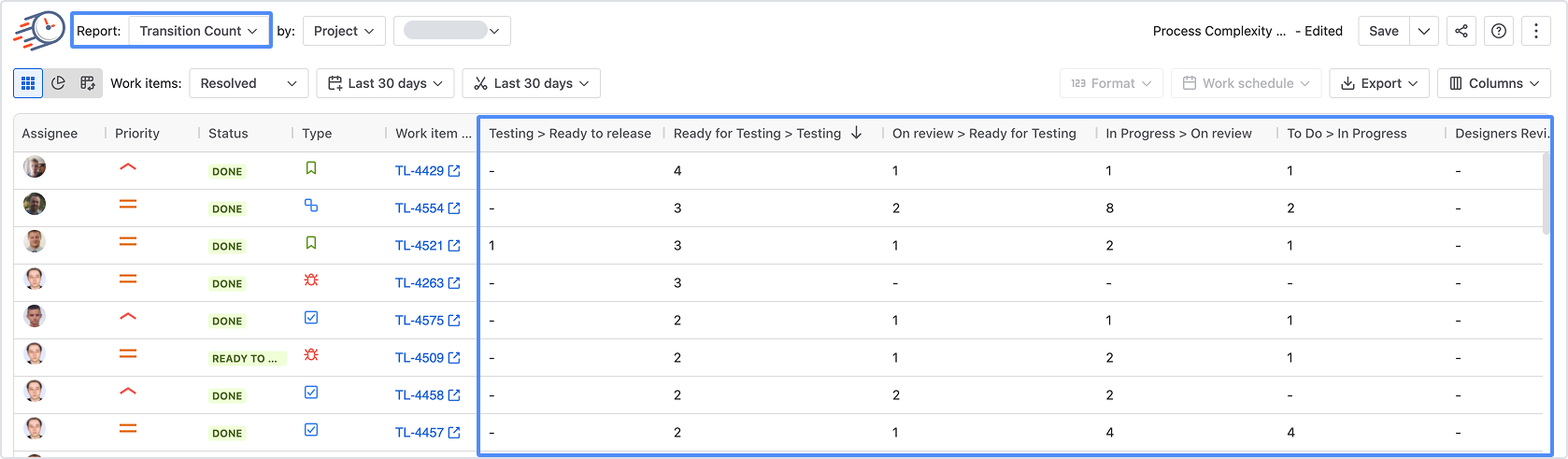Click high priority icon for TL-4429
This screenshot has height=459, width=1568.
[128, 167]
